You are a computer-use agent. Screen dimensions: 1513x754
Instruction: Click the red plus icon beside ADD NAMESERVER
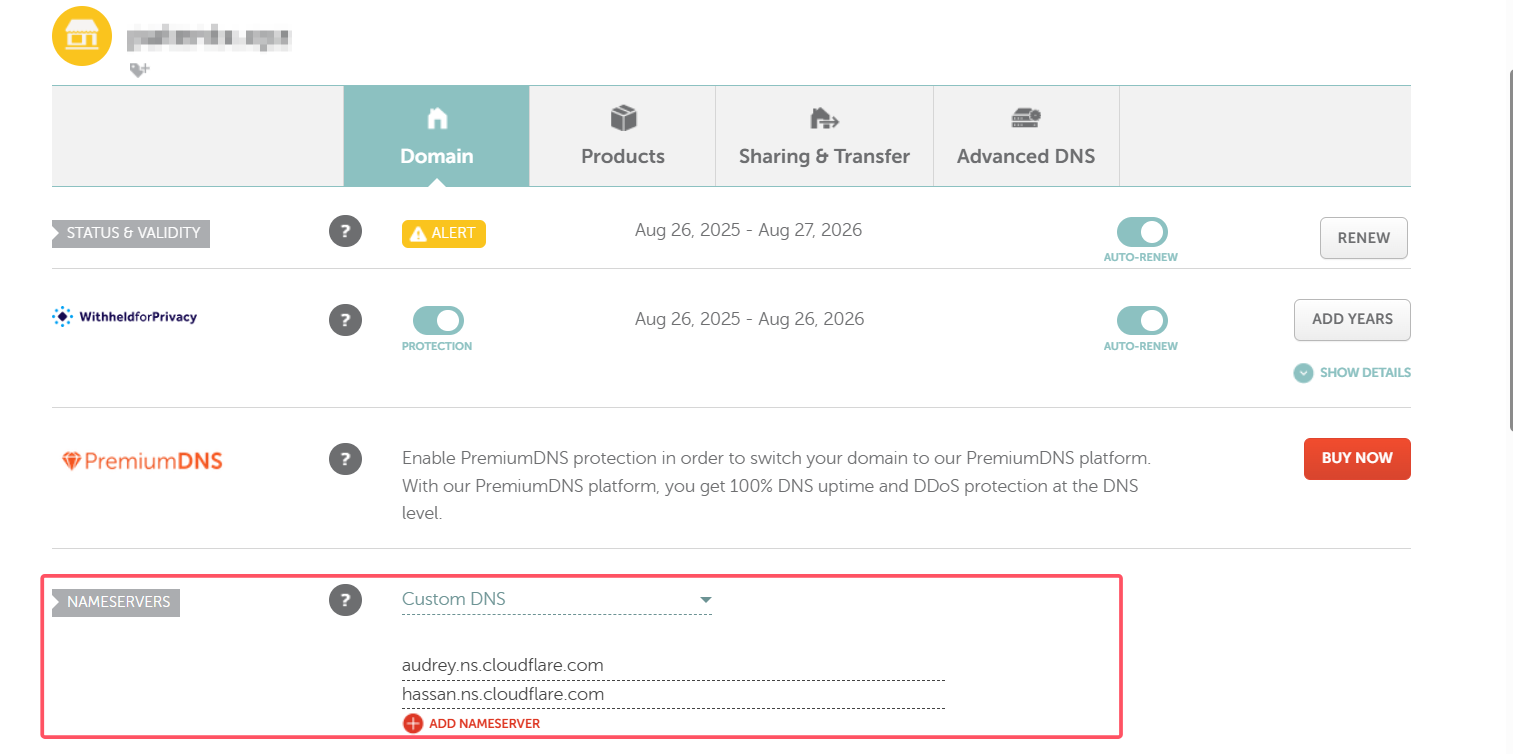pos(412,722)
